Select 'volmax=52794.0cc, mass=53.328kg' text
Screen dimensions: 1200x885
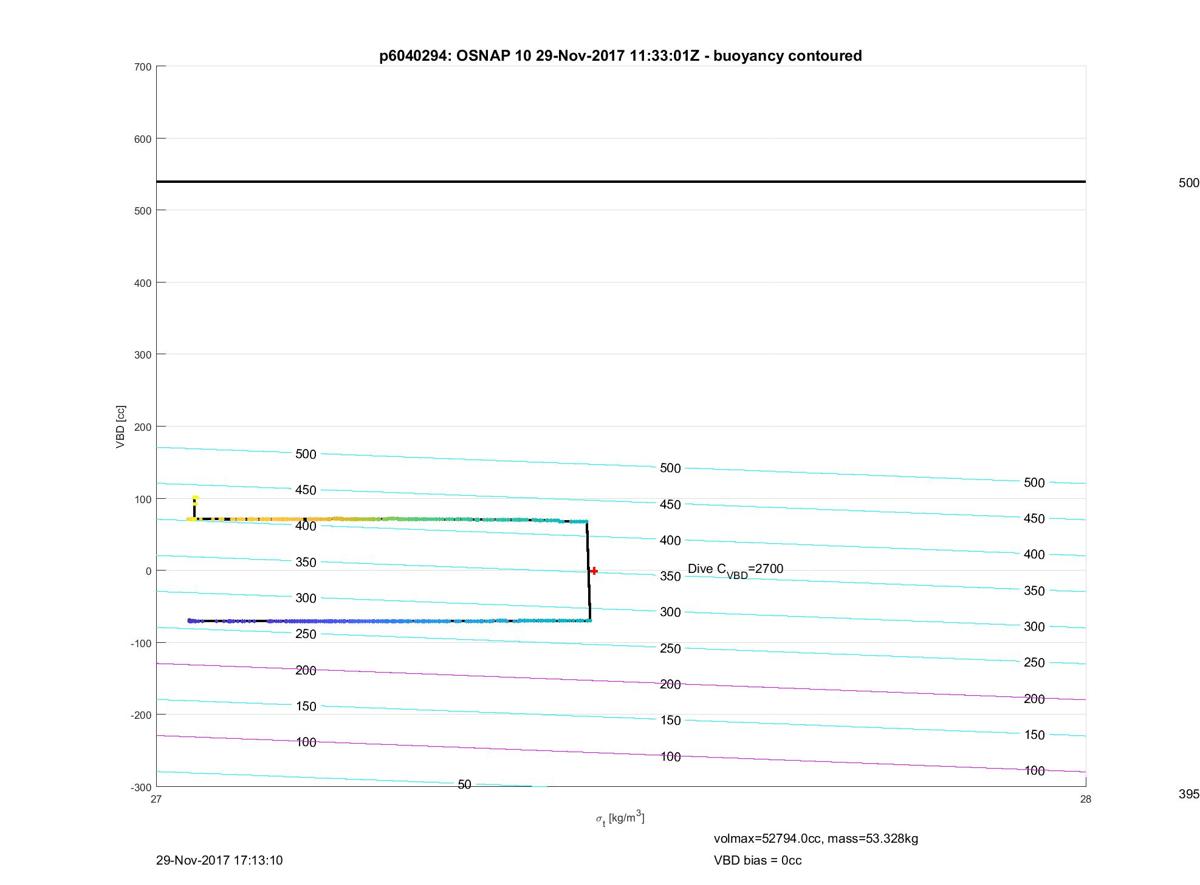tap(815, 838)
